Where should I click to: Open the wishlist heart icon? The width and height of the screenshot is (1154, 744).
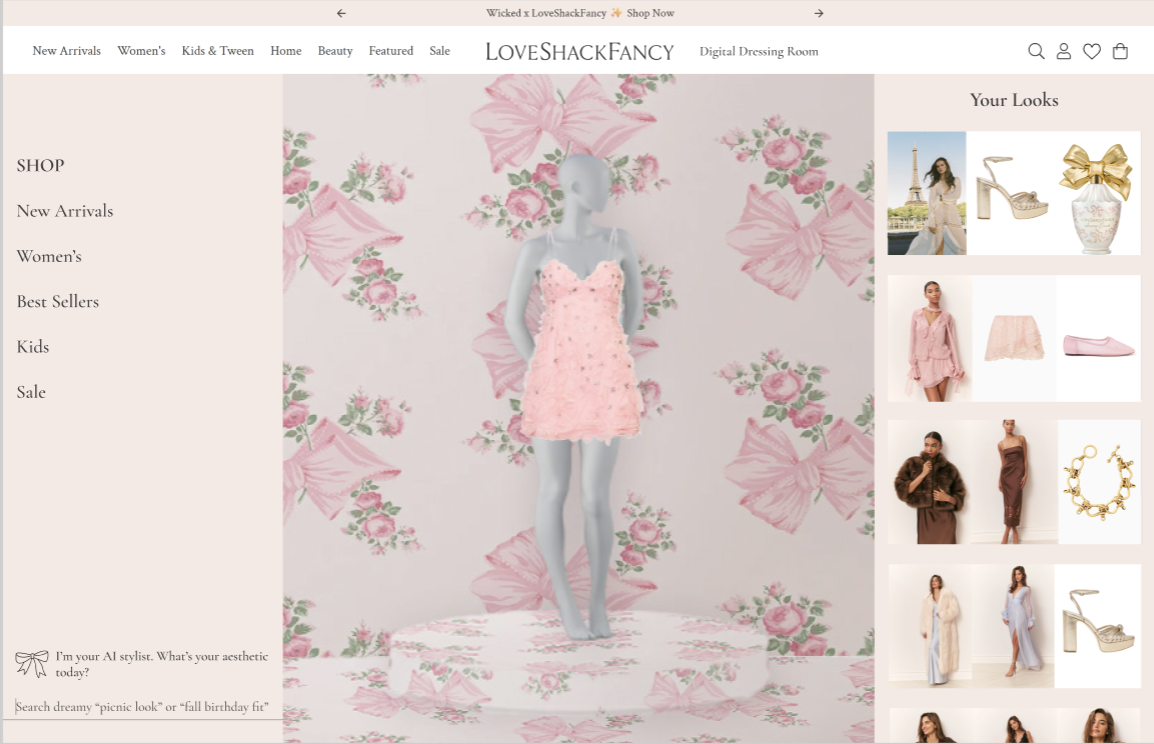click(x=1091, y=51)
